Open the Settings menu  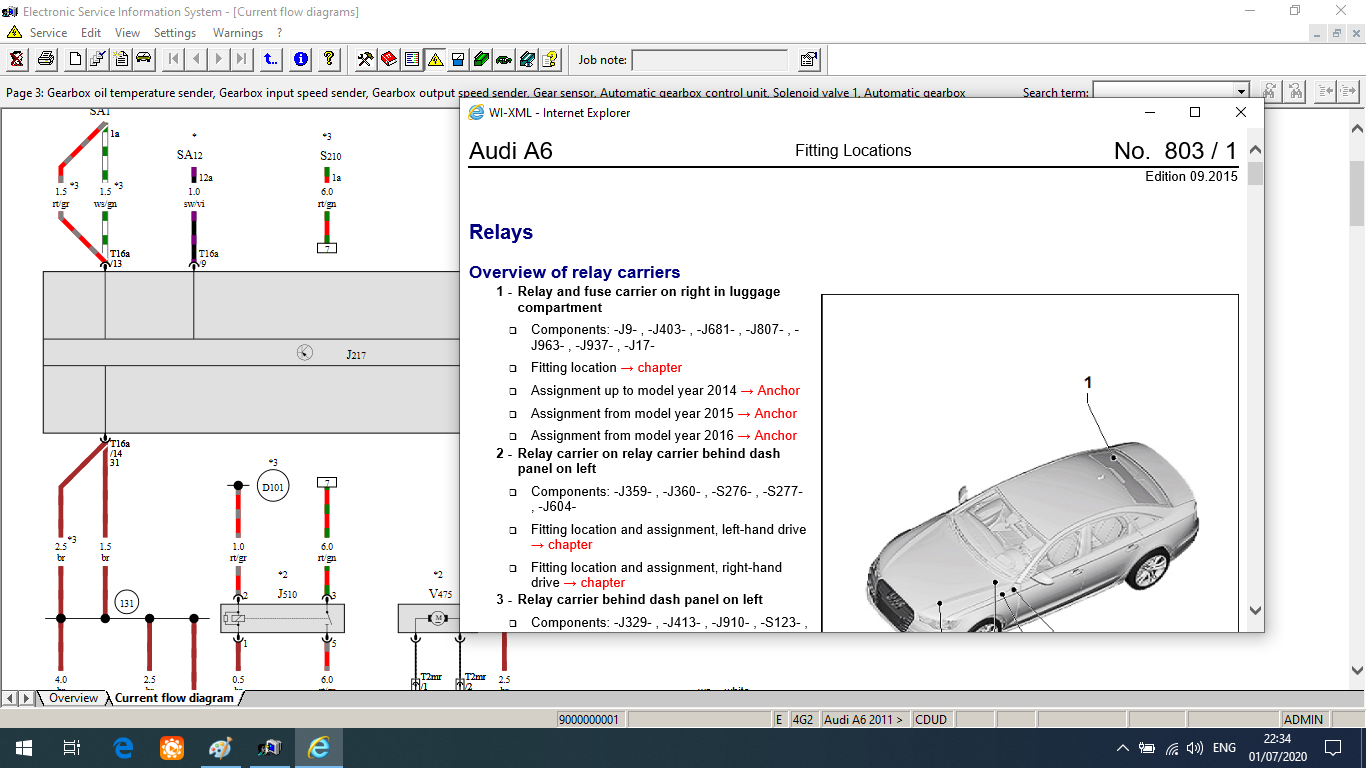click(175, 32)
